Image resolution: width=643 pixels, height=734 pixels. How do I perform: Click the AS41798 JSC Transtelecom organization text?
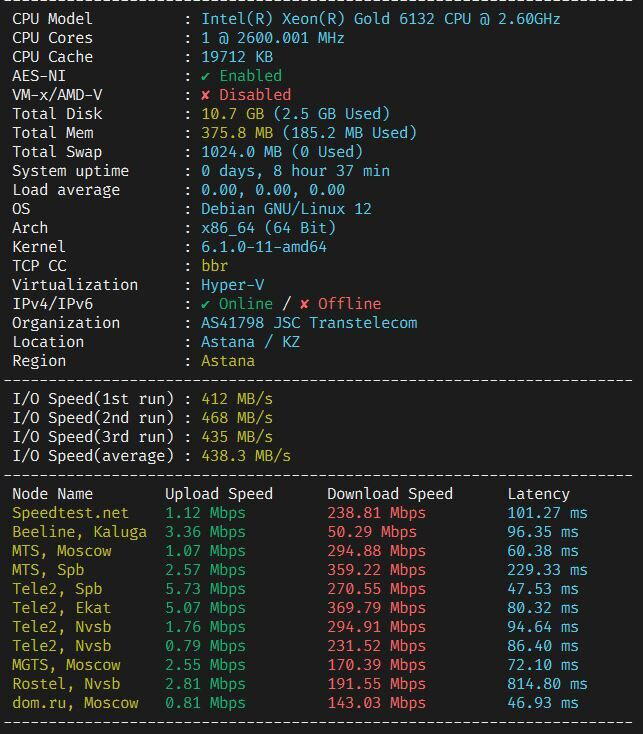pos(309,323)
